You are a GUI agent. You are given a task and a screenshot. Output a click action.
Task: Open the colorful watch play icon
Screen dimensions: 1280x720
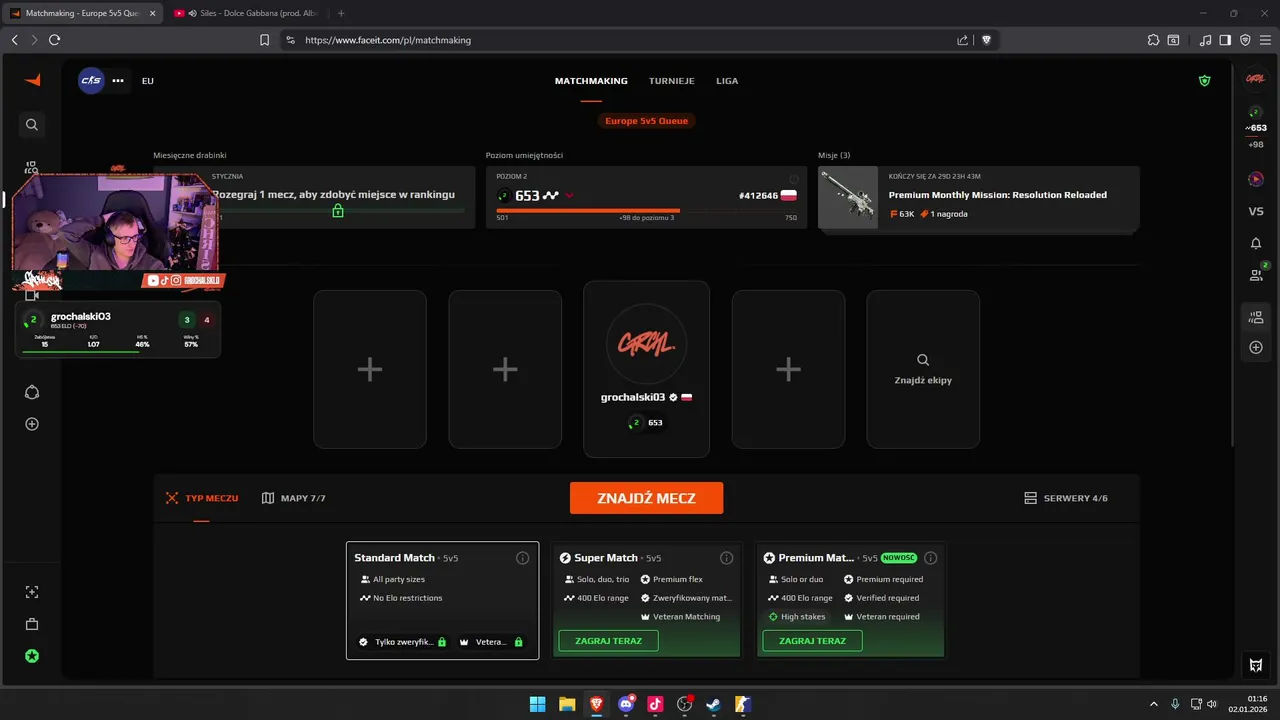1255,179
